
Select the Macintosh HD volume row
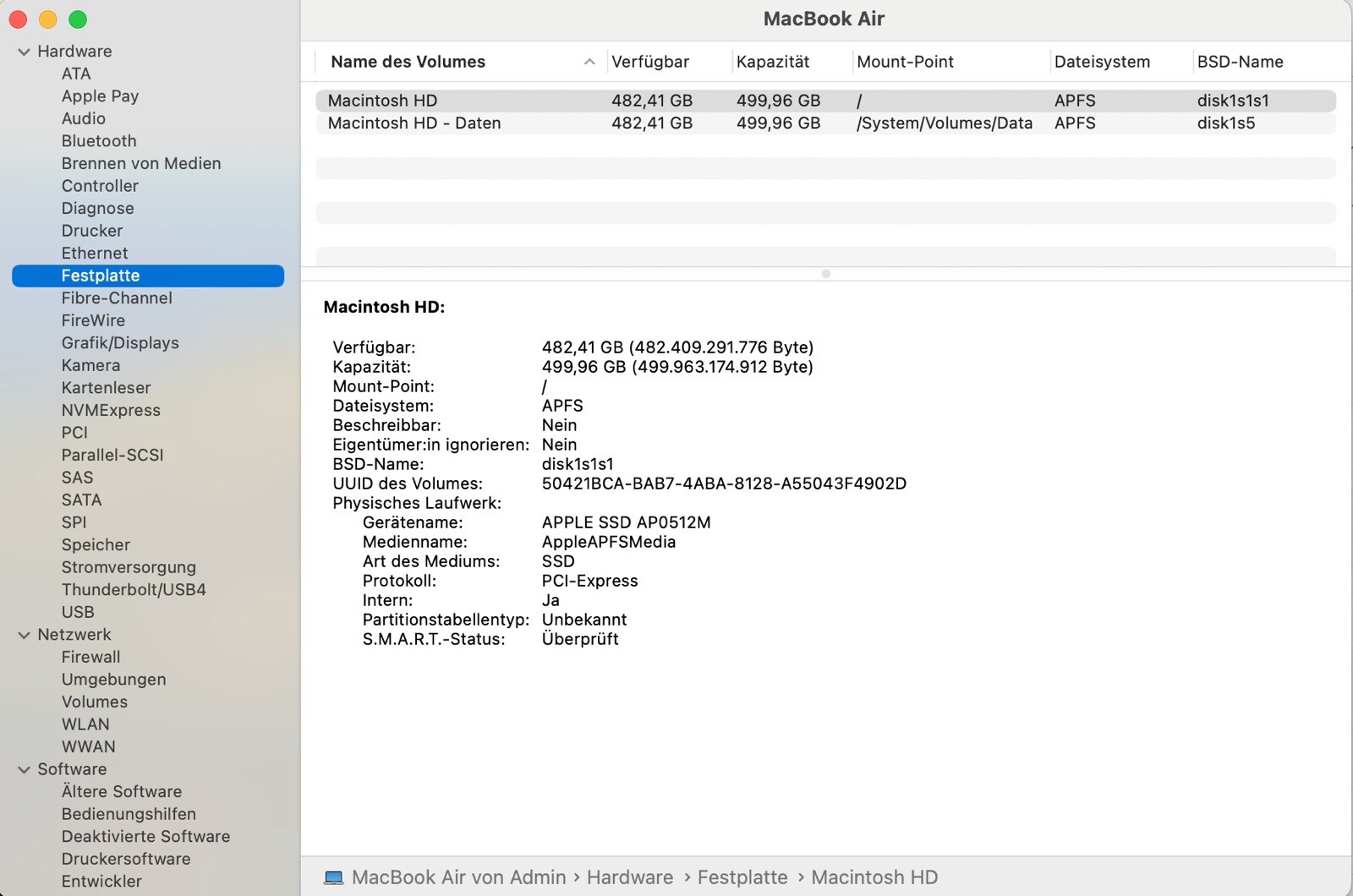point(825,101)
